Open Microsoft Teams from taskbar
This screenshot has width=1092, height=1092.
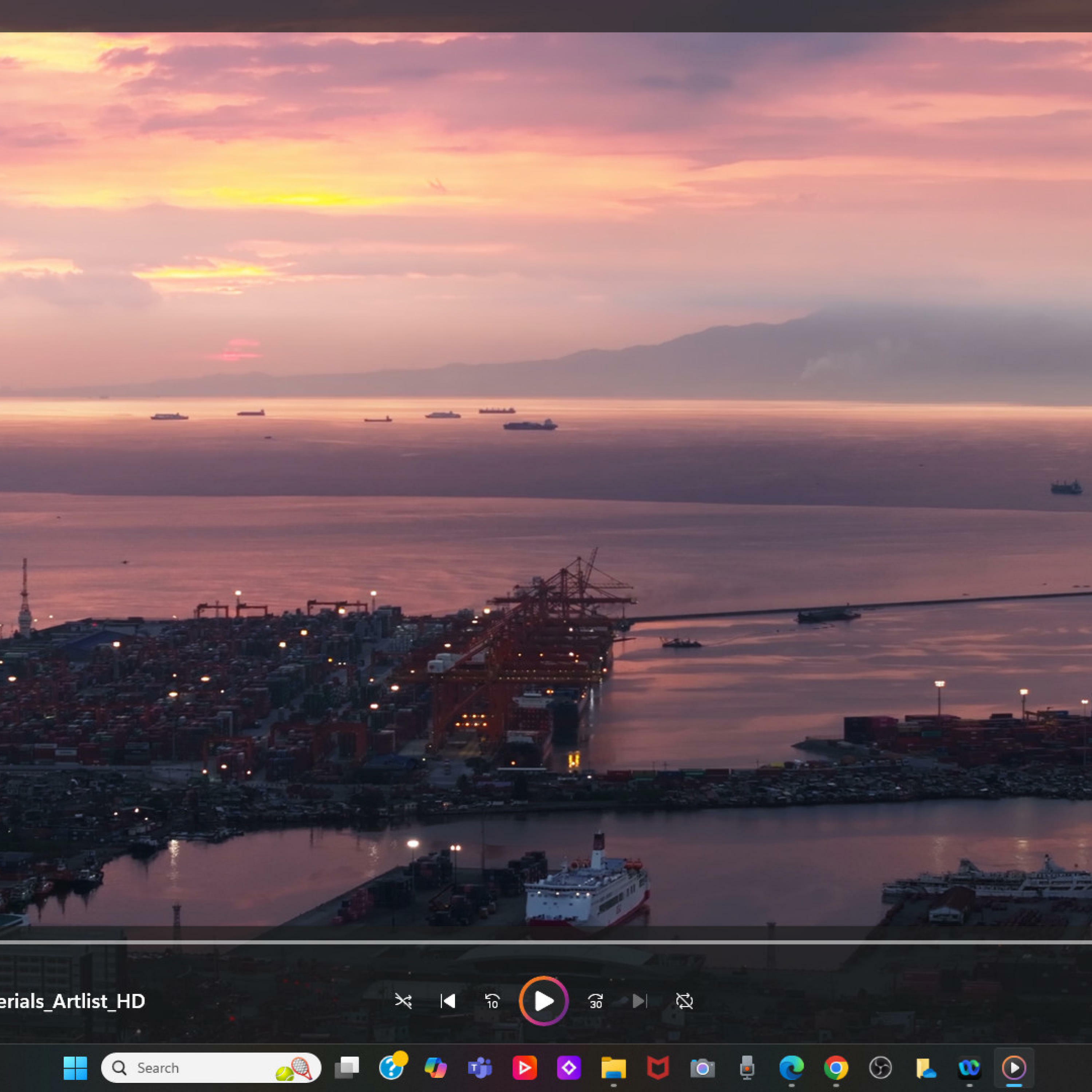(x=480, y=1068)
